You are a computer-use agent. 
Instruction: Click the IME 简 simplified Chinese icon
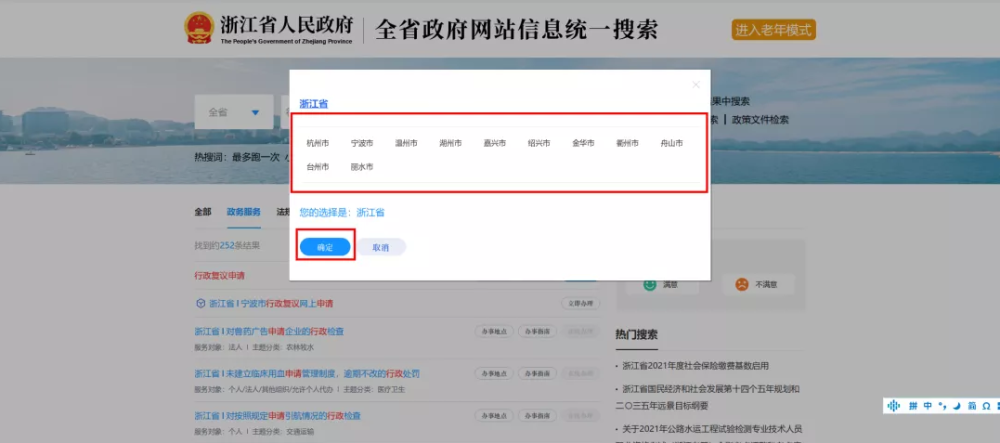972,406
